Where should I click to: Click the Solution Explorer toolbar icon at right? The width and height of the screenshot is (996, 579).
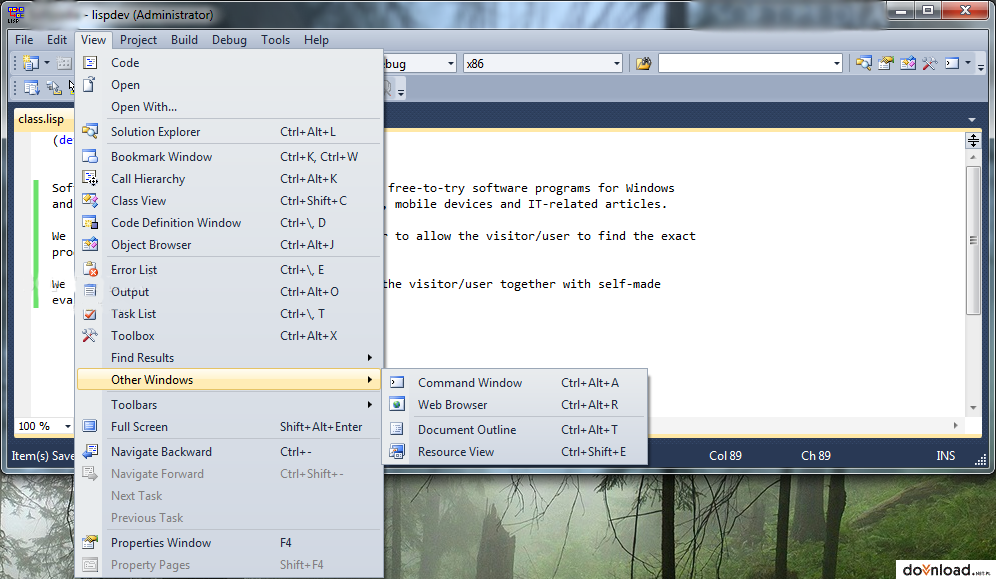pos(863,63)
